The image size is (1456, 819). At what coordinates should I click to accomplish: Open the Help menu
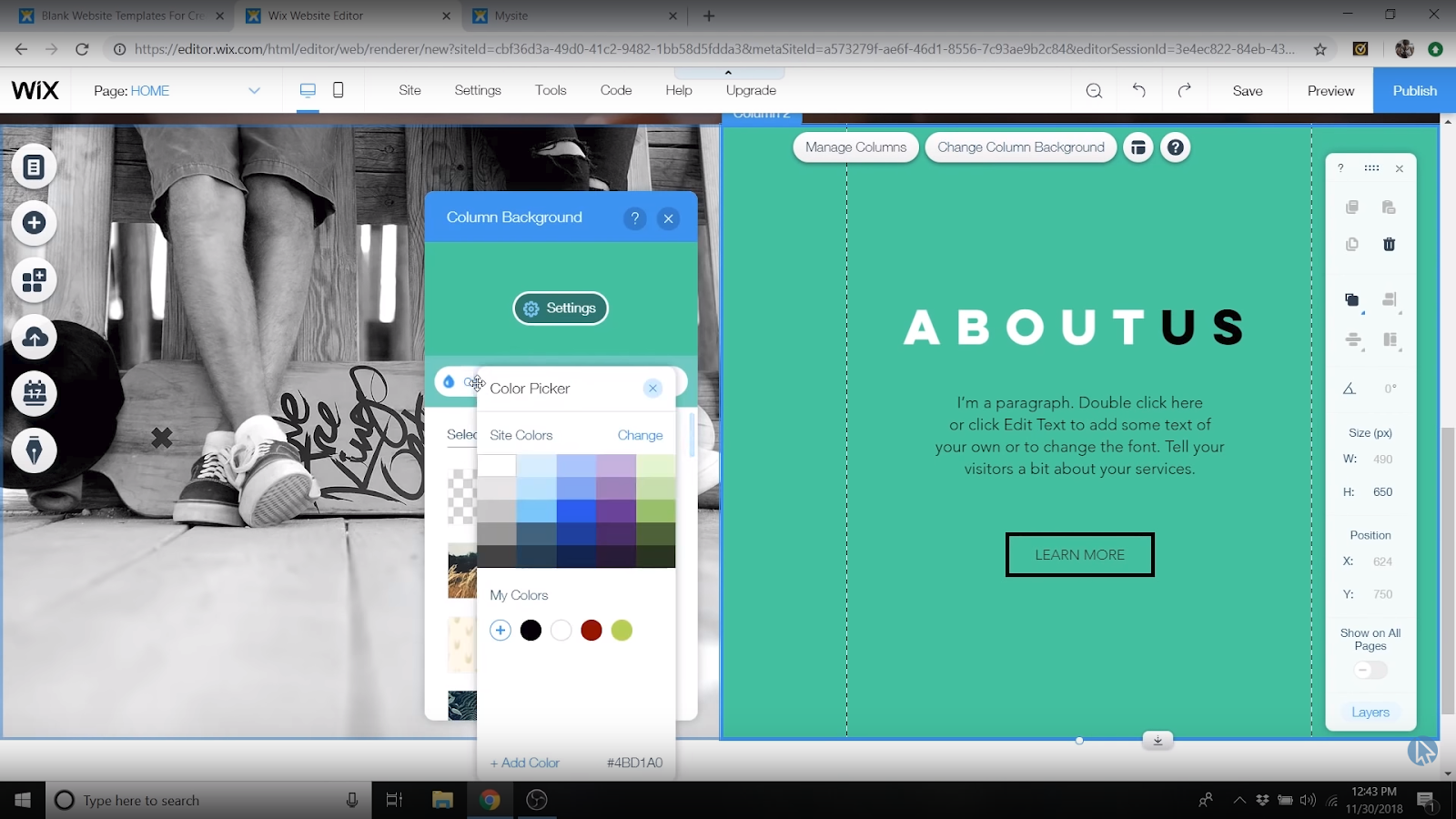point(679,90)
